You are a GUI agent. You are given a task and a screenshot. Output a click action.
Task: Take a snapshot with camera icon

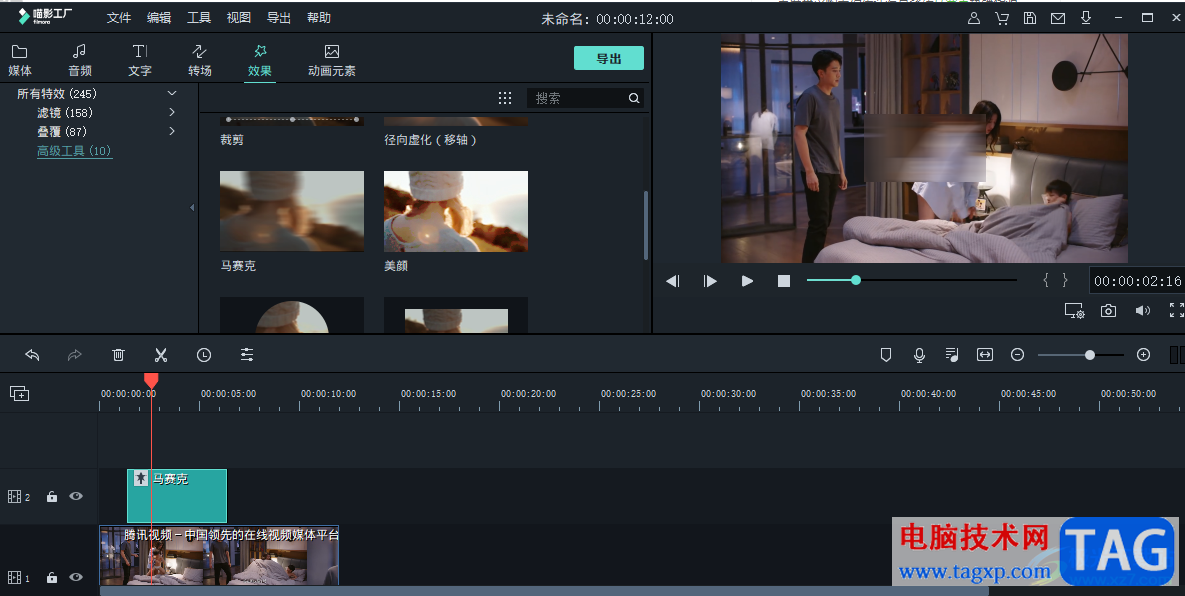point(1108,310)
